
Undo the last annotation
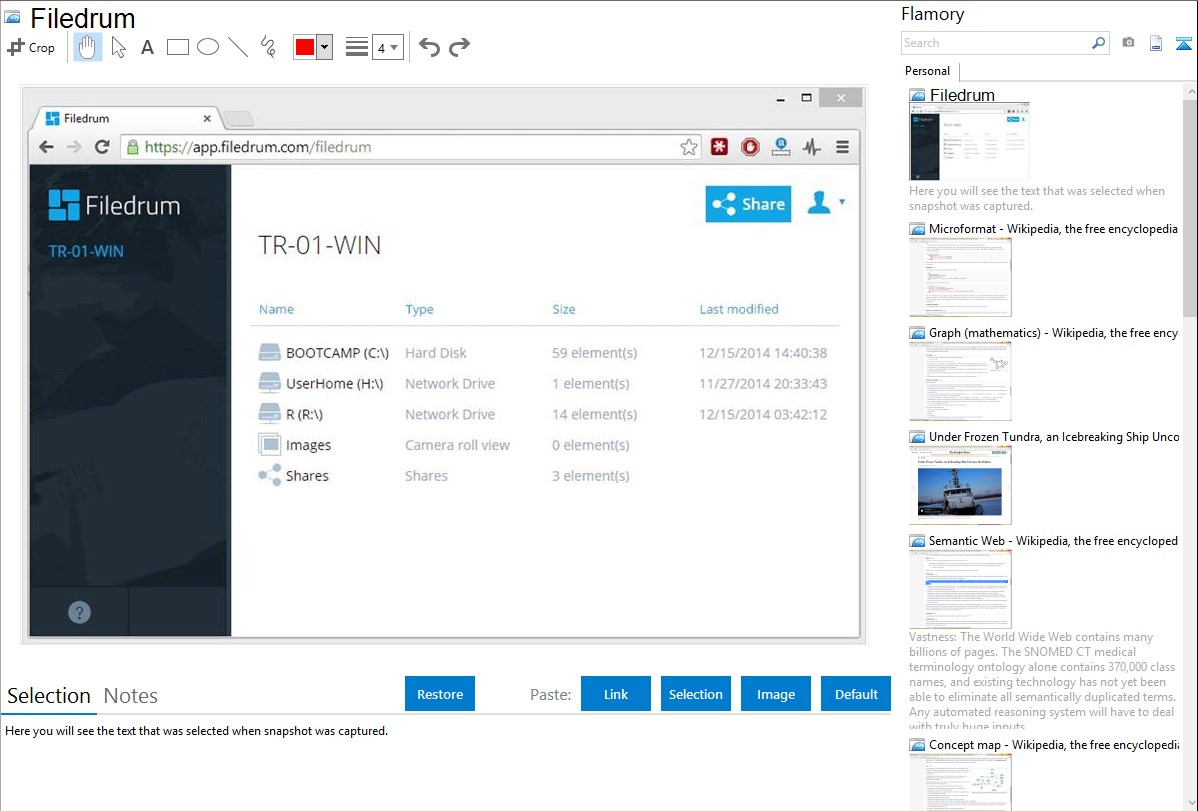pos(429,47)
